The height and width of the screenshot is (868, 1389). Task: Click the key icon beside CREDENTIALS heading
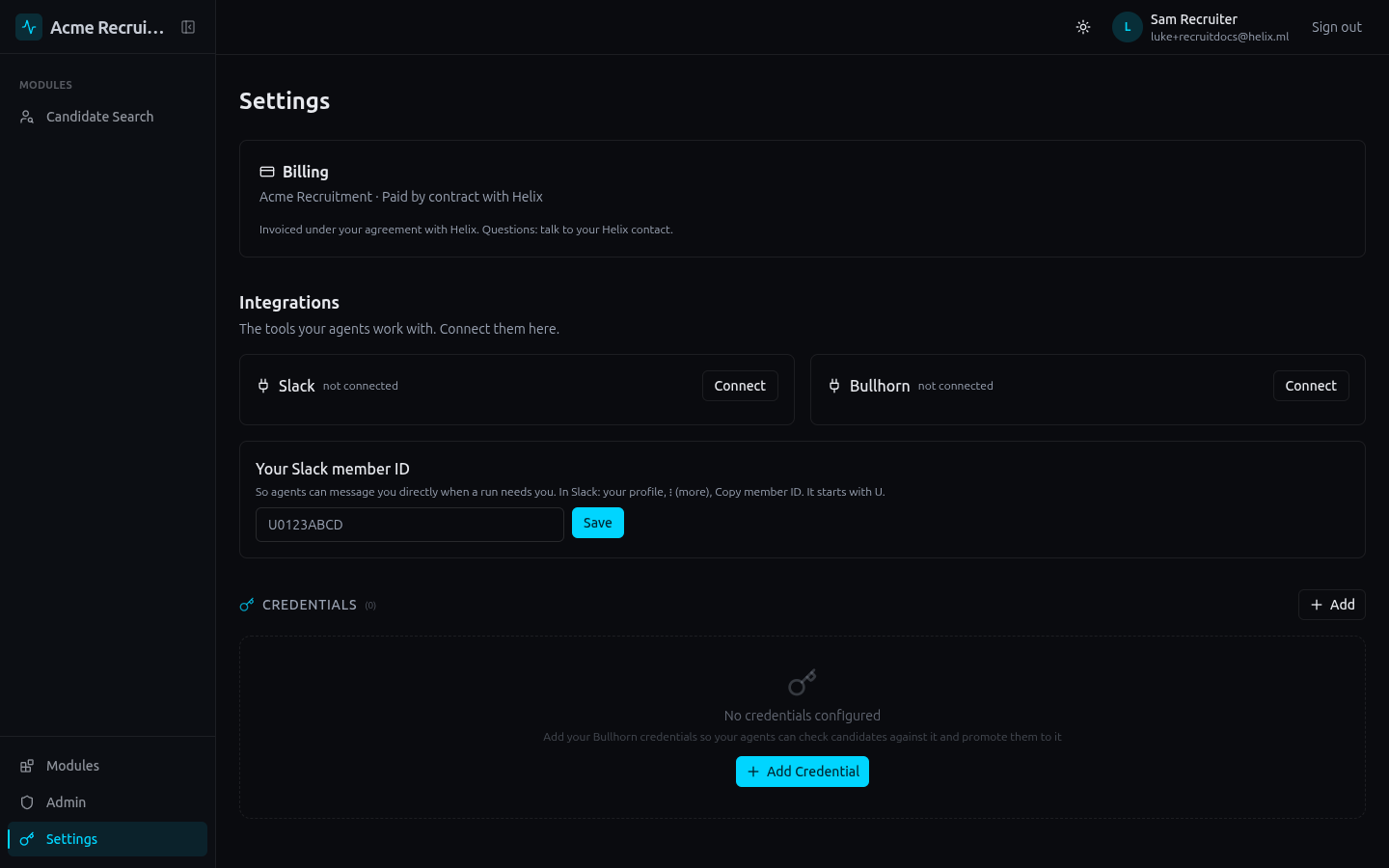[247, 605]
